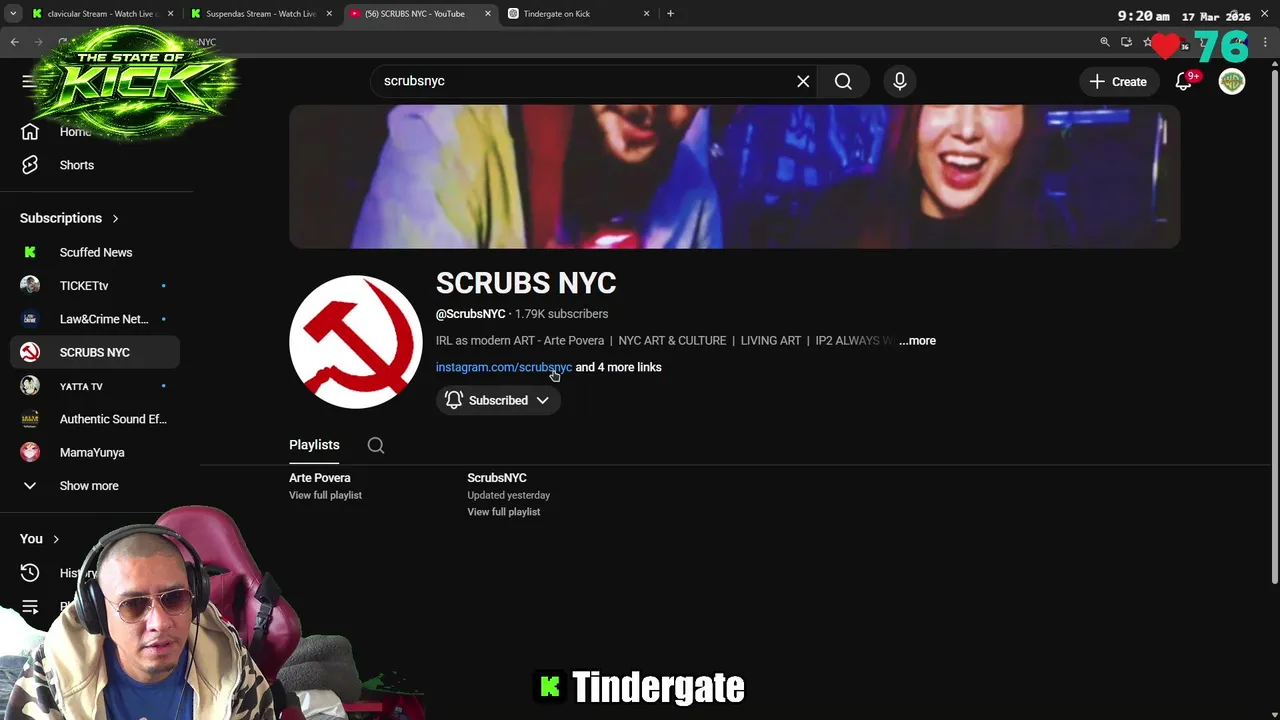Open the MamaYunya subscription channel
The image size is (1280, 720).
(95, 452)
